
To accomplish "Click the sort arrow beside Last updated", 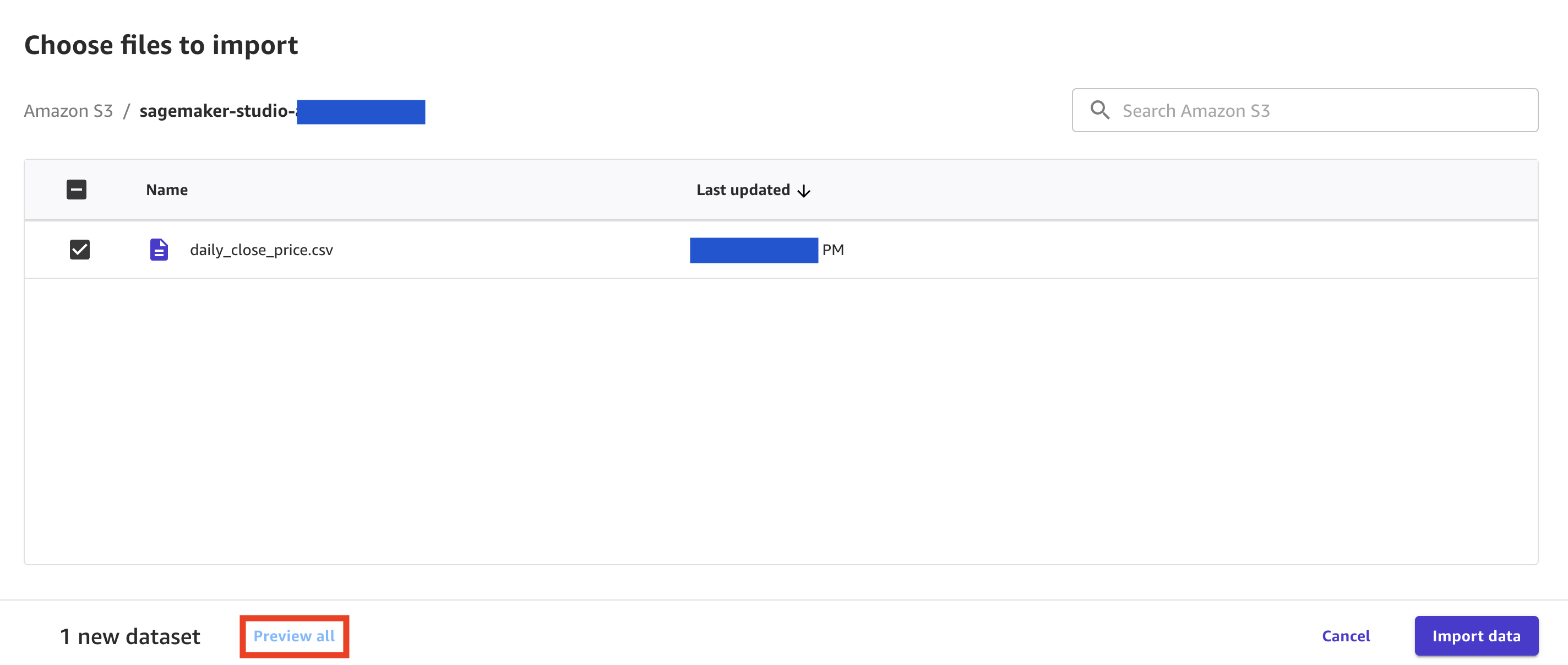I will 803,191.
